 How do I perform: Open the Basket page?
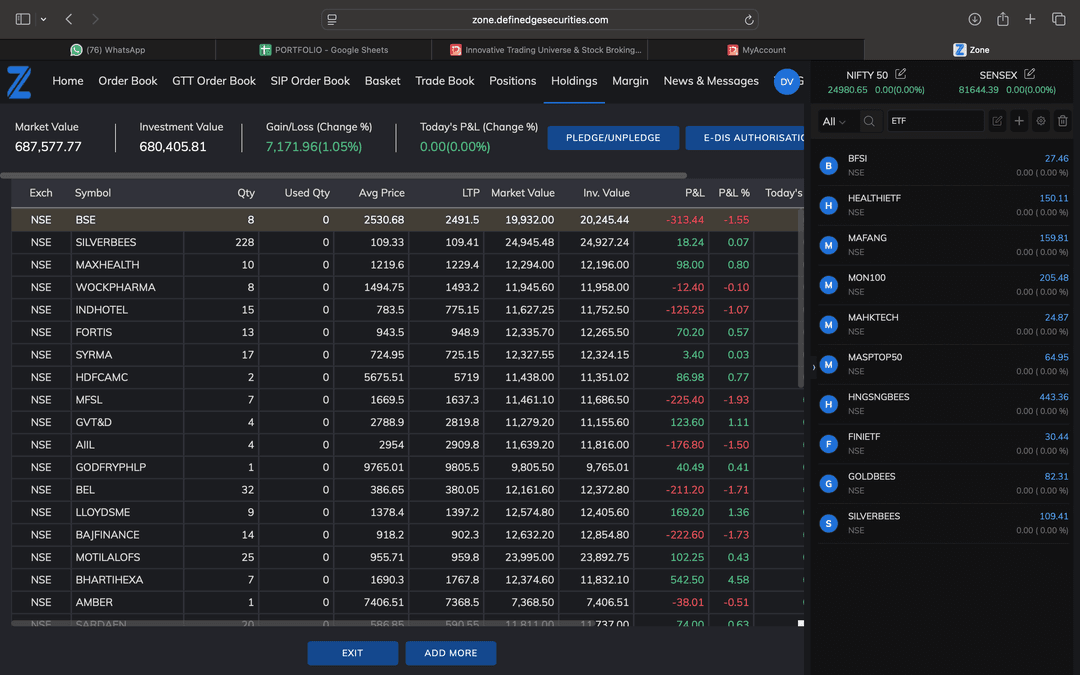pyautogui.click(x=382, y=81)
